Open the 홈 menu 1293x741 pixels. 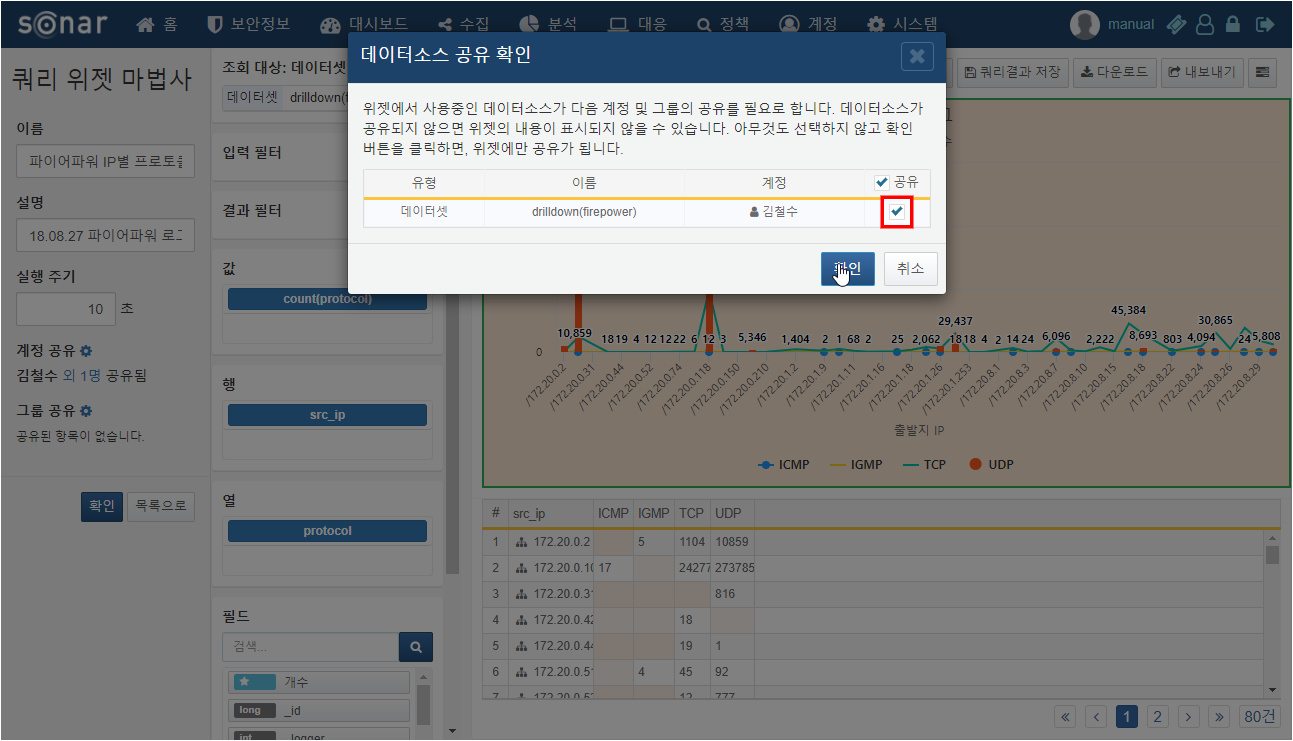(157, 24)
